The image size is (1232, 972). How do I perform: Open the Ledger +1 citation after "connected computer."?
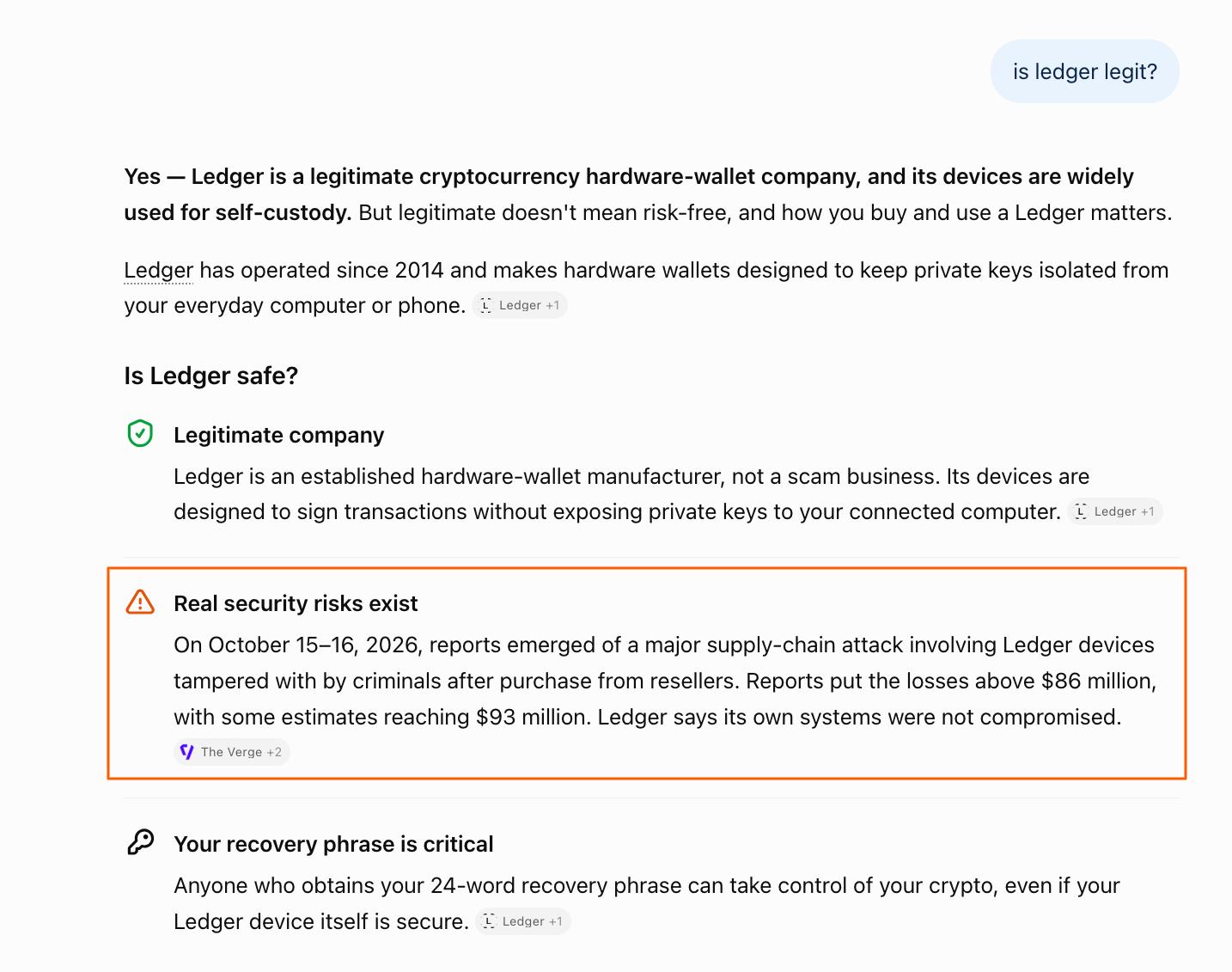[x=1115, y=511]
